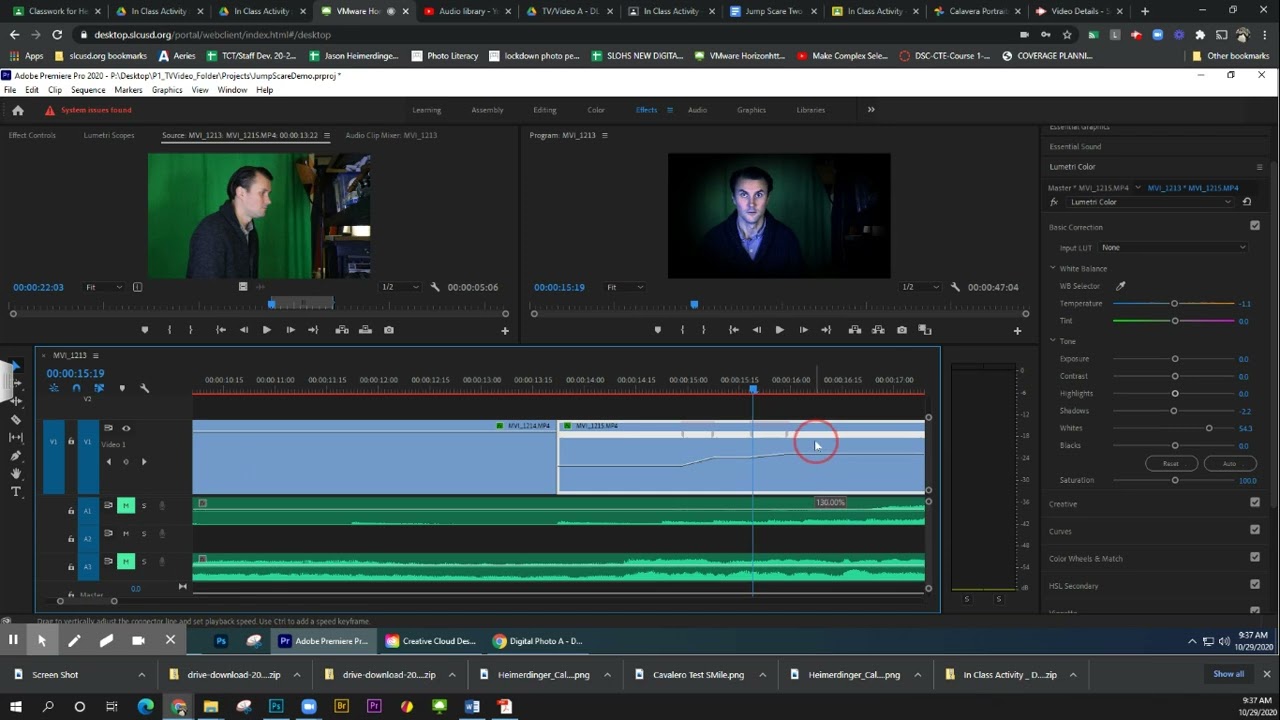Open timeline display settings wrench

coord(144,388)
